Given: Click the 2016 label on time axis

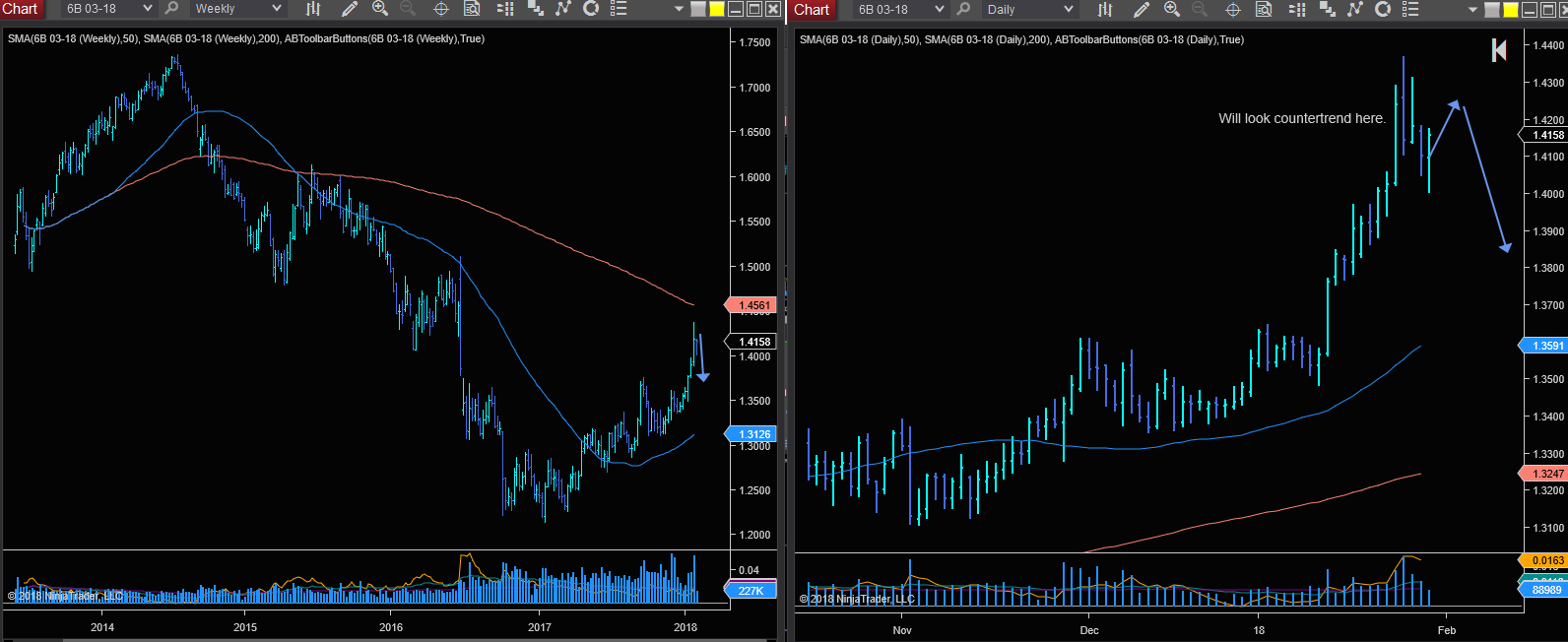Looking at the screenshot, I should point(391,627).
